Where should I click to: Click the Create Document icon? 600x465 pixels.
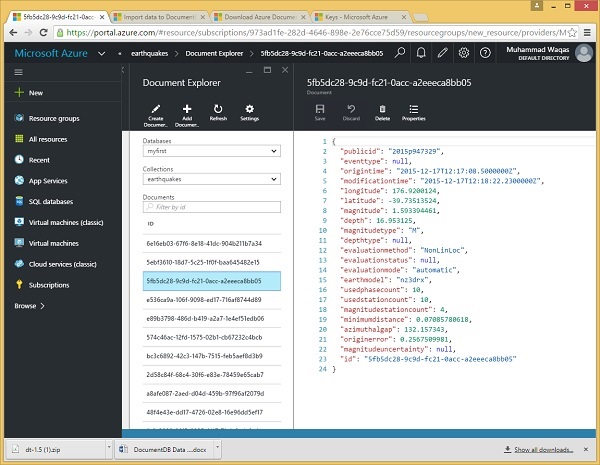pyautogui.click(x=157, y=108)
